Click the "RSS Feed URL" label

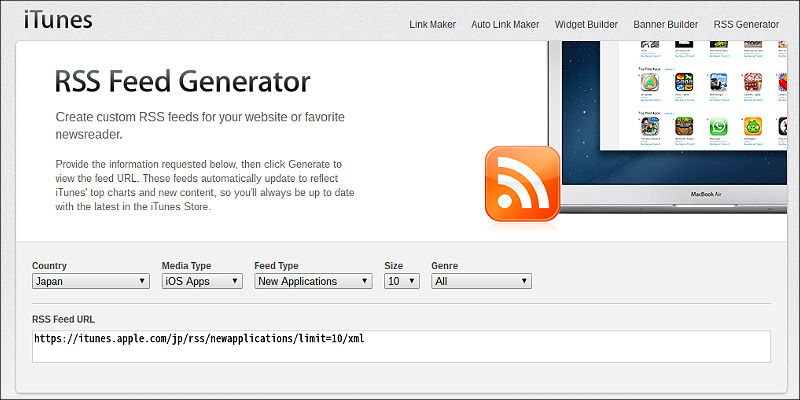tap(63, 319)
